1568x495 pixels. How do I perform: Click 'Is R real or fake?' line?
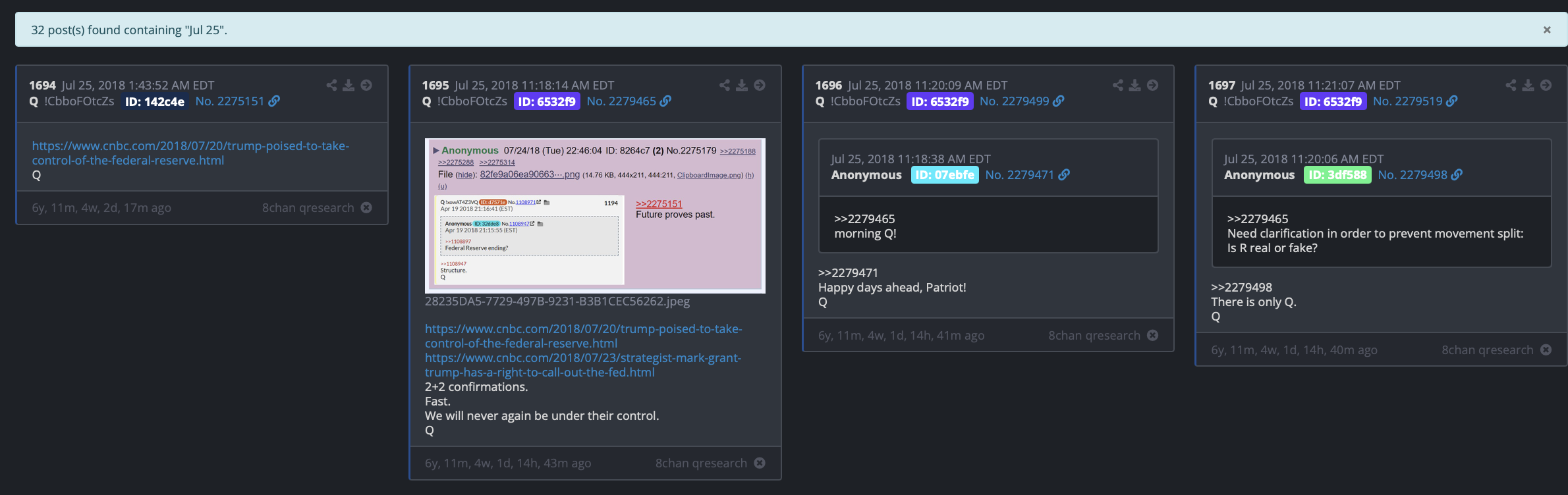pos(1272,247)
